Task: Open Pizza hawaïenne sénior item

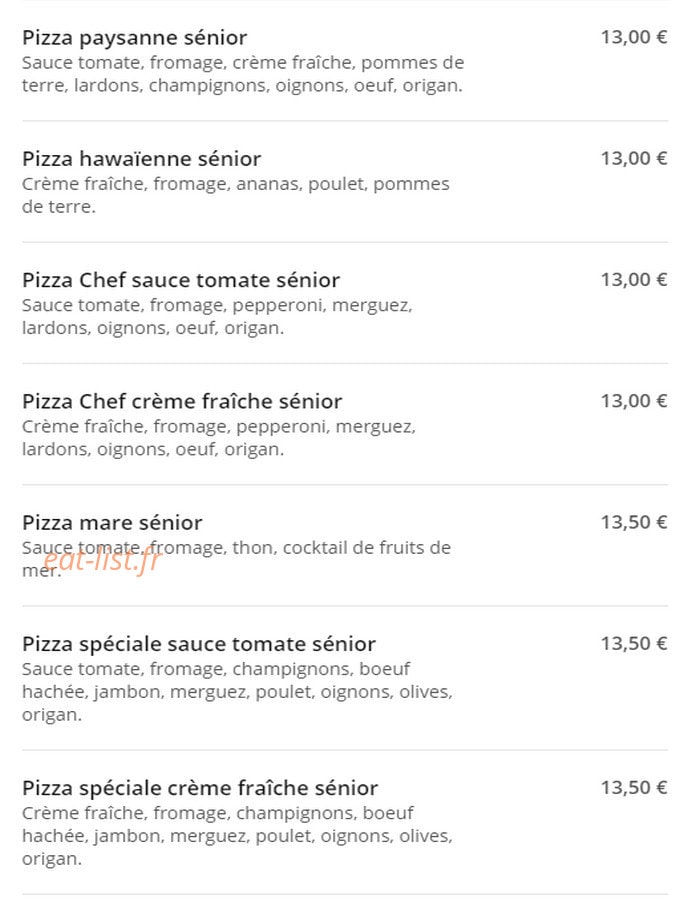Action: tap(141, 159)
